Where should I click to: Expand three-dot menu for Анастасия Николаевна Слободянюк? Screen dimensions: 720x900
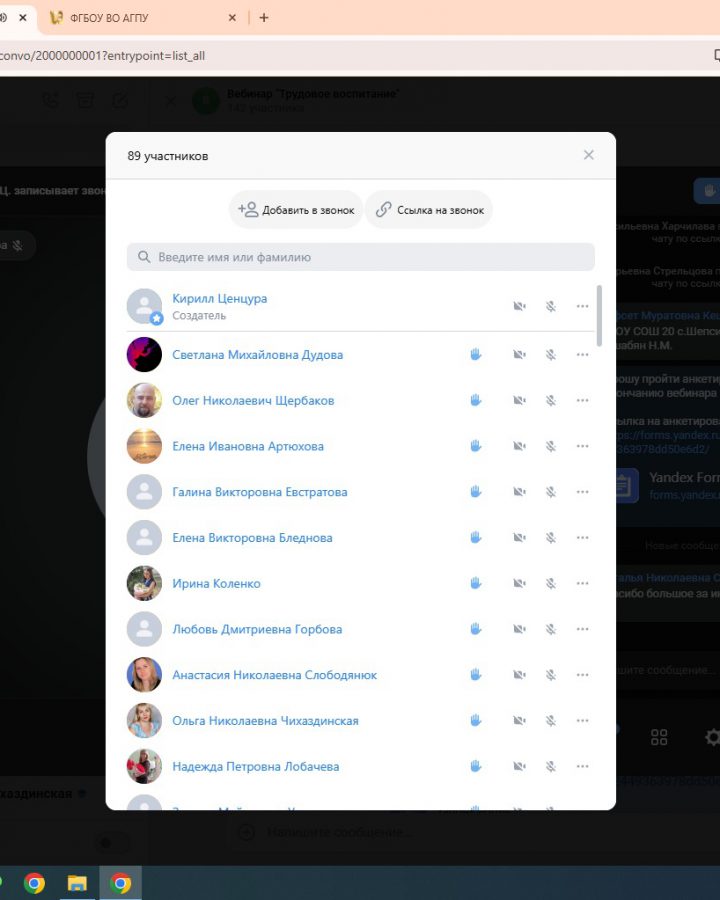[x=583, y=675]
